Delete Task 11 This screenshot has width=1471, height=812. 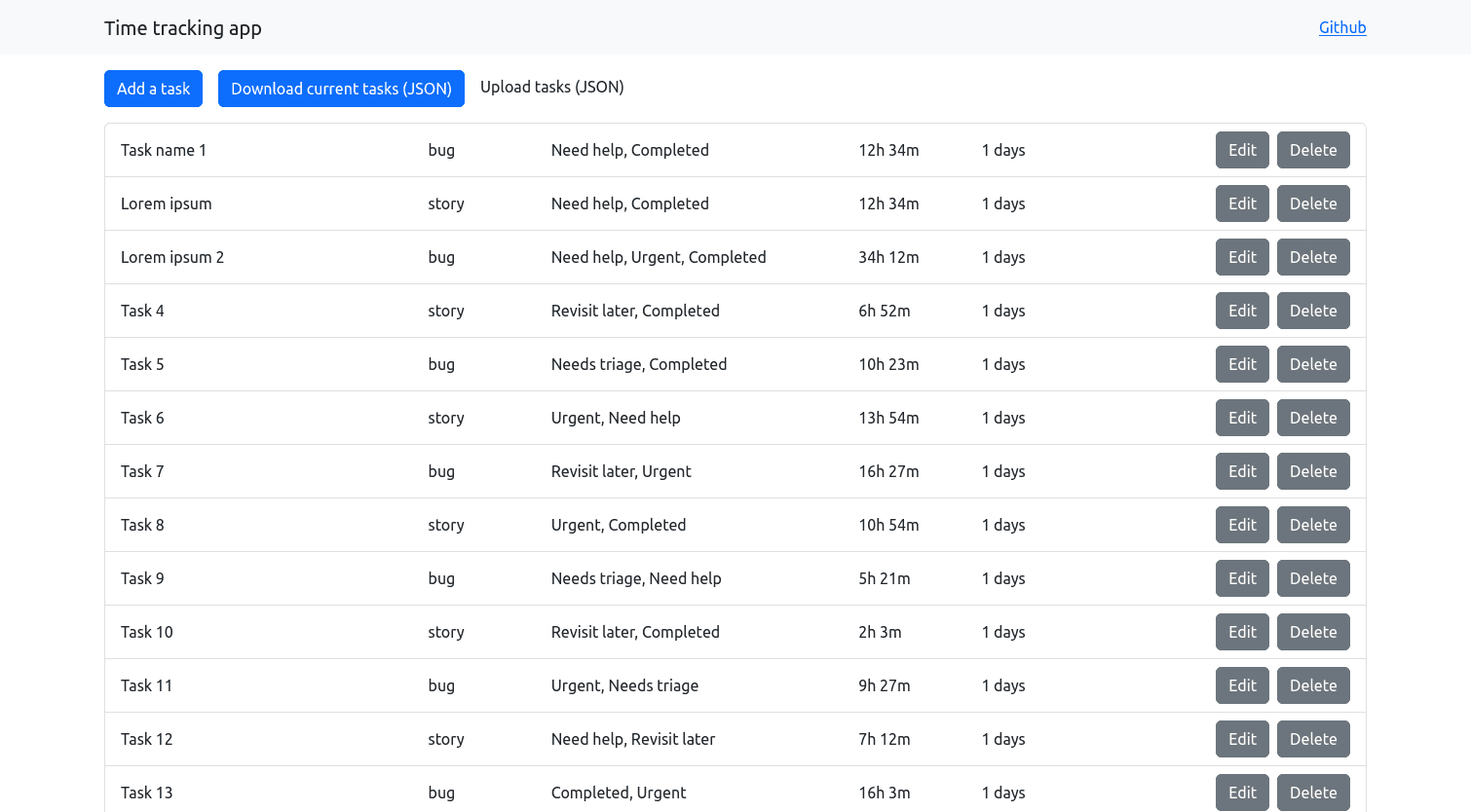1312,685
